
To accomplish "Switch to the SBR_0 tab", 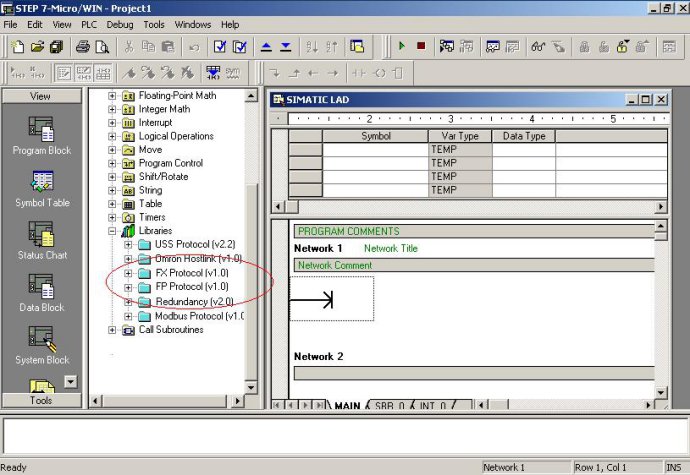I will [x=389, y=405].
